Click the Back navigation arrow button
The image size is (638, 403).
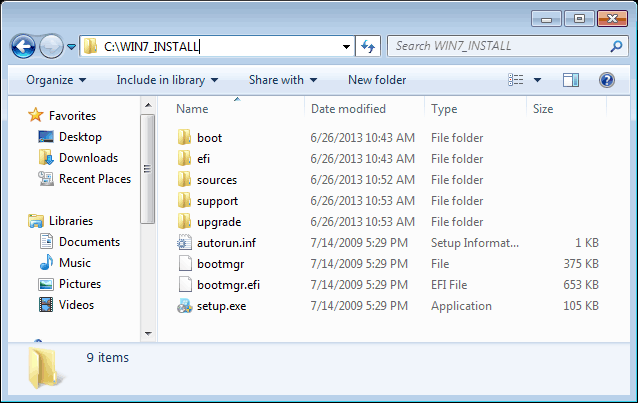[23, 46]
